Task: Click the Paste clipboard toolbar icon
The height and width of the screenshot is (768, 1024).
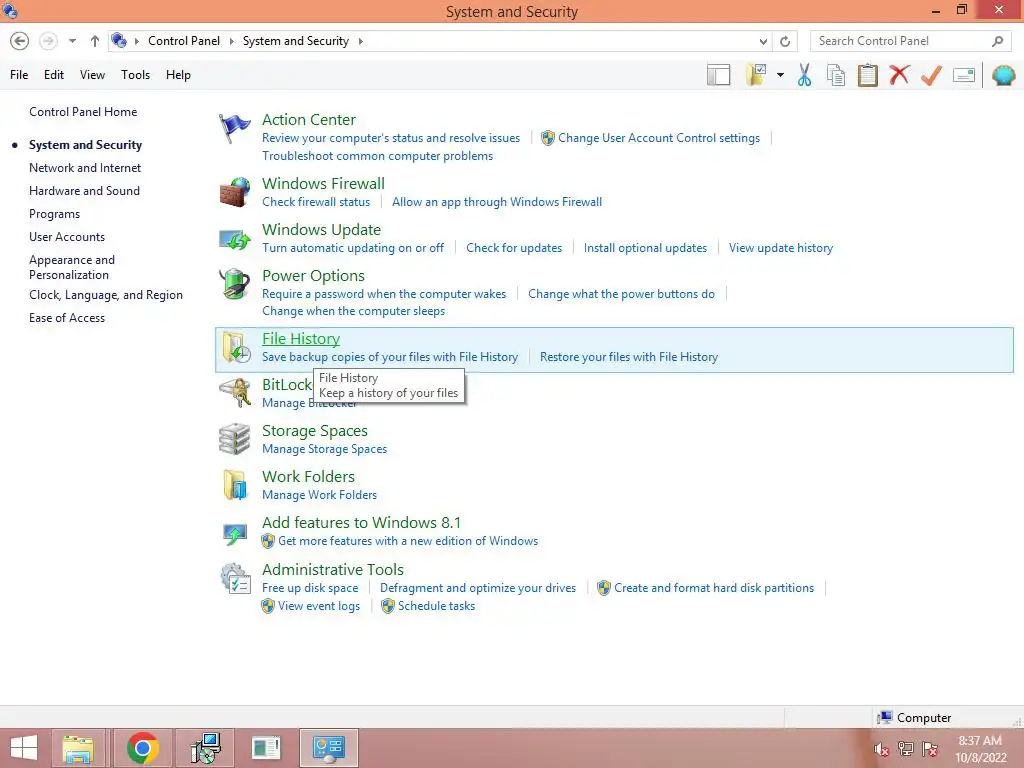Action: click(x=867, y=75)
